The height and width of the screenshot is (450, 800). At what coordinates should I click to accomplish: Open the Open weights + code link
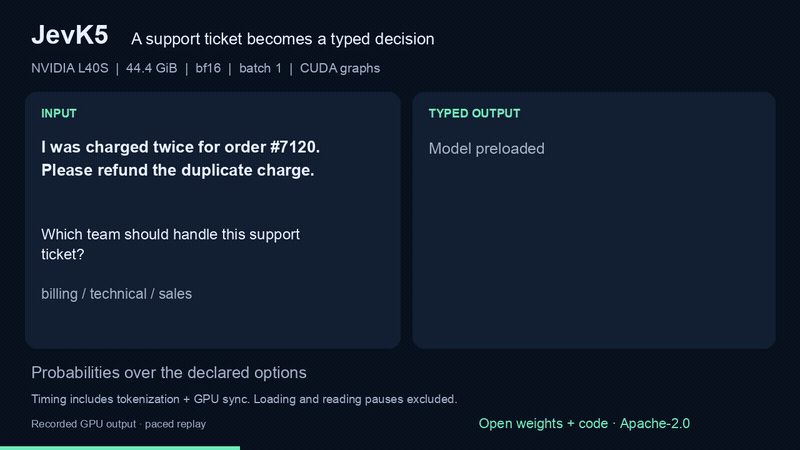(543, 423)
